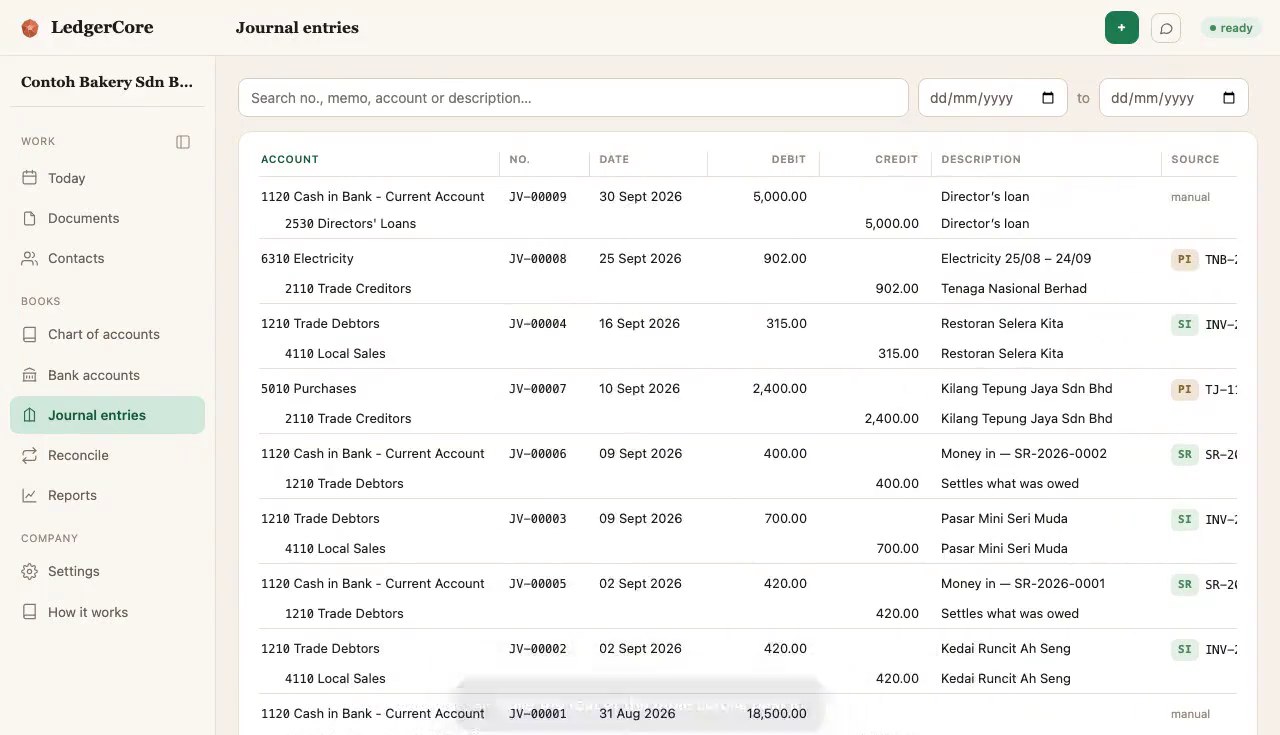Go to Documents
This screenshot has height=735, width=1280.
click(107, 218)
